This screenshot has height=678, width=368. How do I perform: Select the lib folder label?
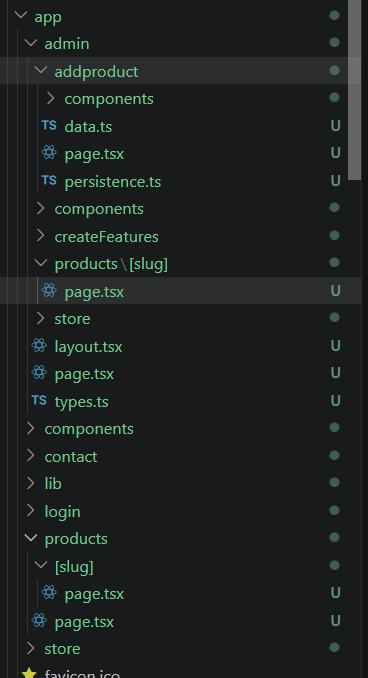click(53, 483)
